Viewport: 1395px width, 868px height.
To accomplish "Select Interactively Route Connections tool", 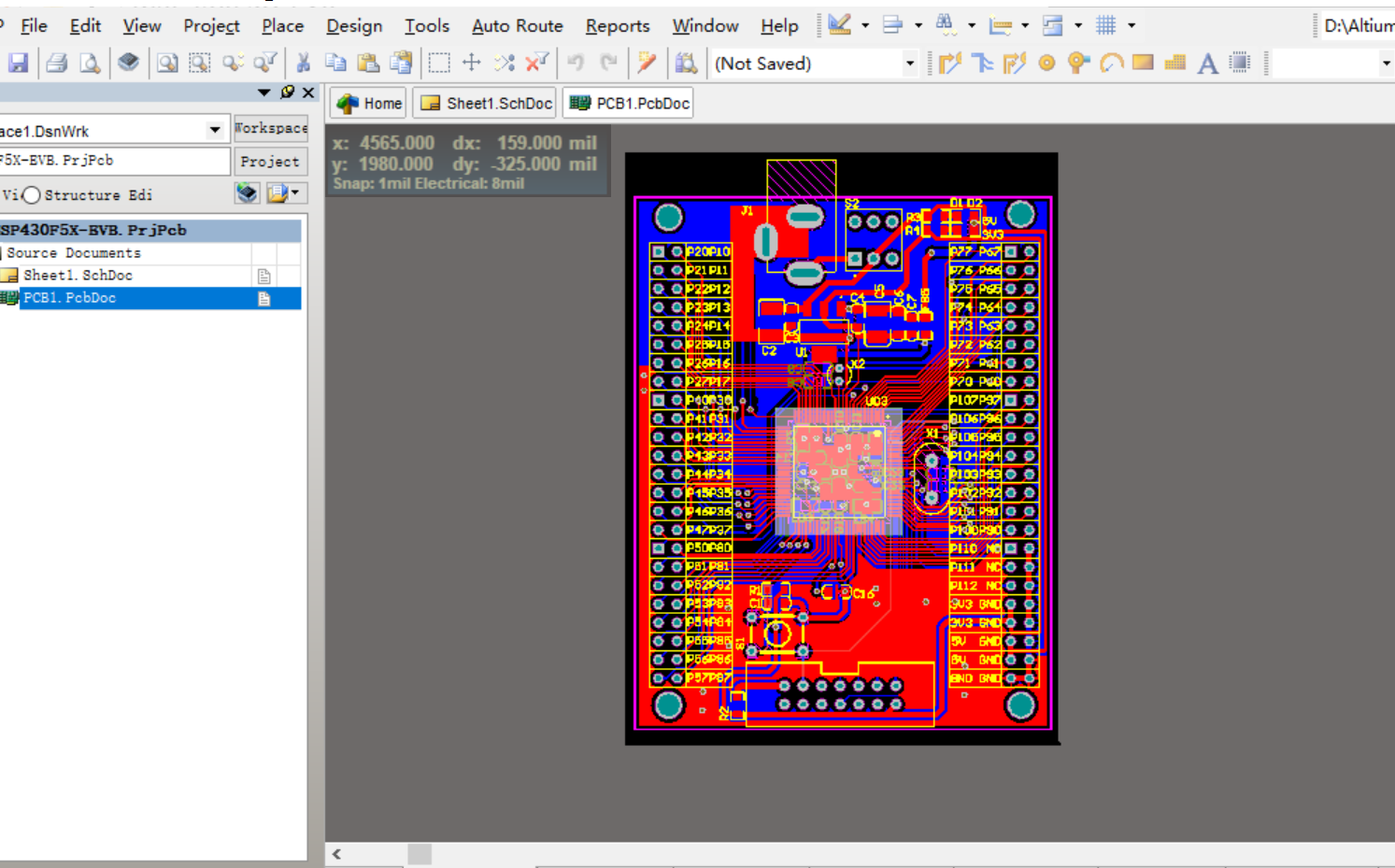I will 950,64.
